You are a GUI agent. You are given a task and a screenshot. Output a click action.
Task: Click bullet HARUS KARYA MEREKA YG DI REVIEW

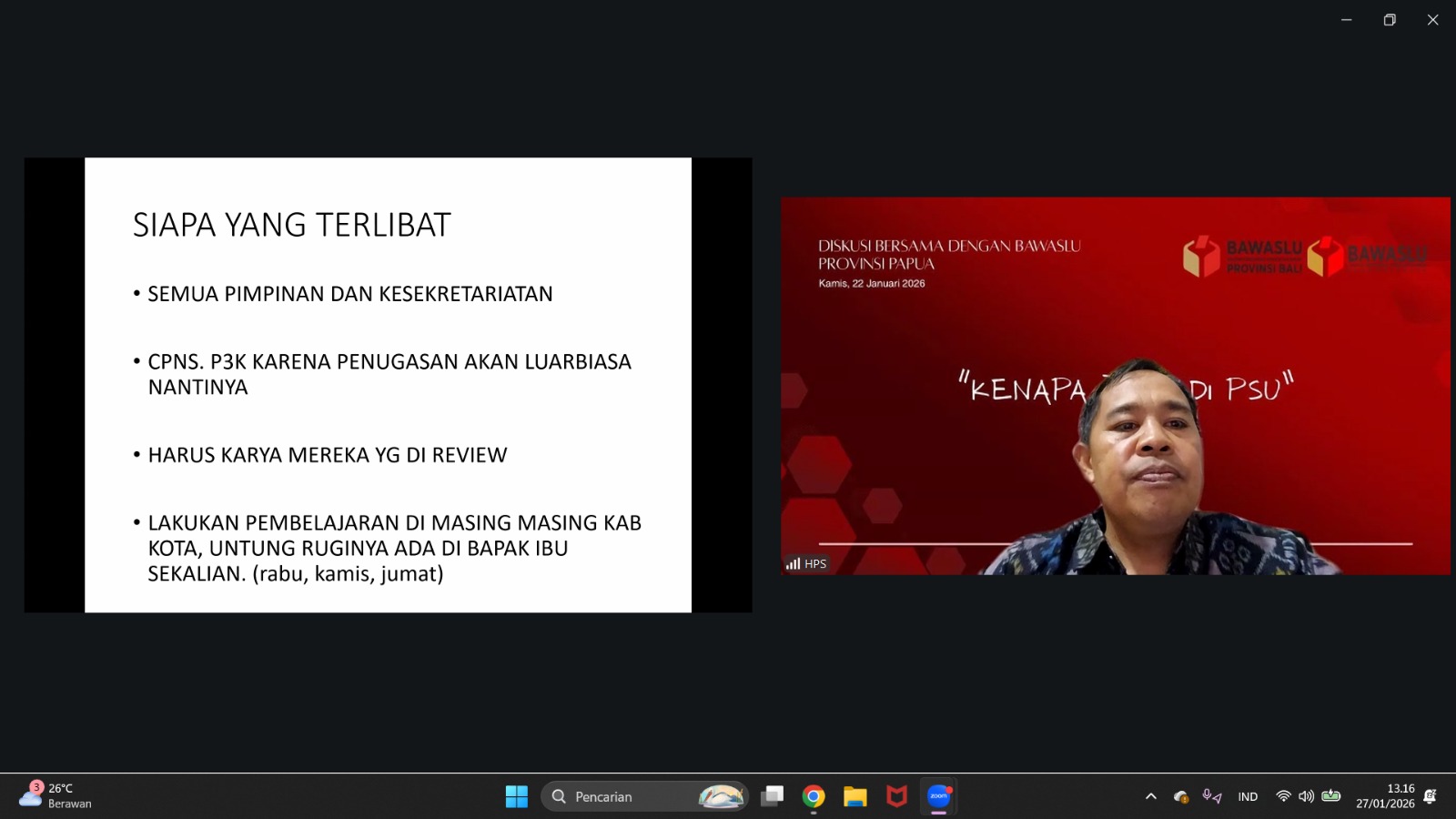pos(328,455)
